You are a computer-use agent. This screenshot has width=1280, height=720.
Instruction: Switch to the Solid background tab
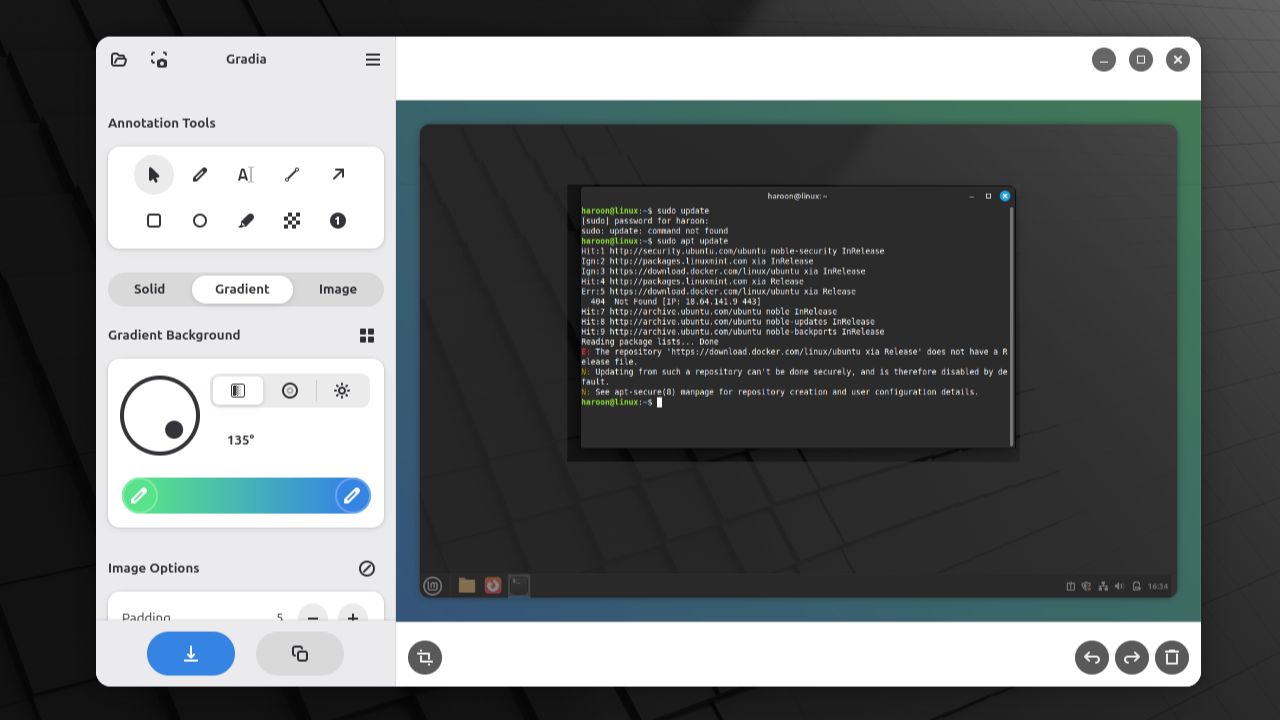tap(149, 289)
